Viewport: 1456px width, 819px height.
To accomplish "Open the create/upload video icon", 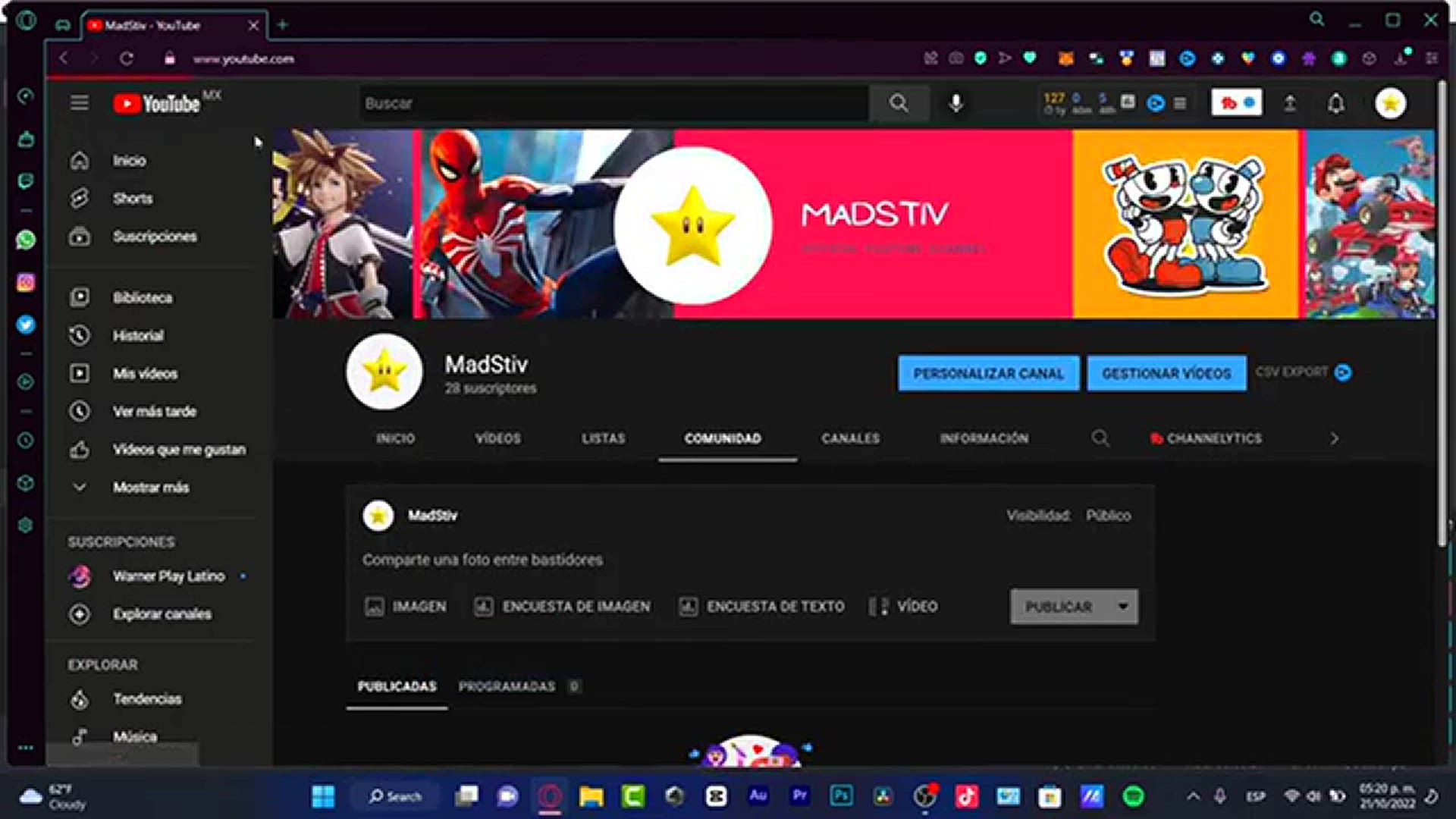I will pyautogui.click(x=1290, y=103).
